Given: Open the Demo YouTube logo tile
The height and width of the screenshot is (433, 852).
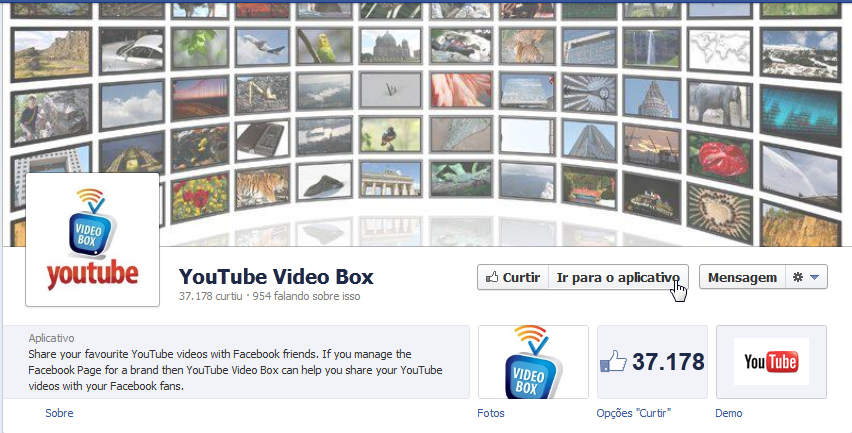Looking at the screenshot, I should click(771, 362).
